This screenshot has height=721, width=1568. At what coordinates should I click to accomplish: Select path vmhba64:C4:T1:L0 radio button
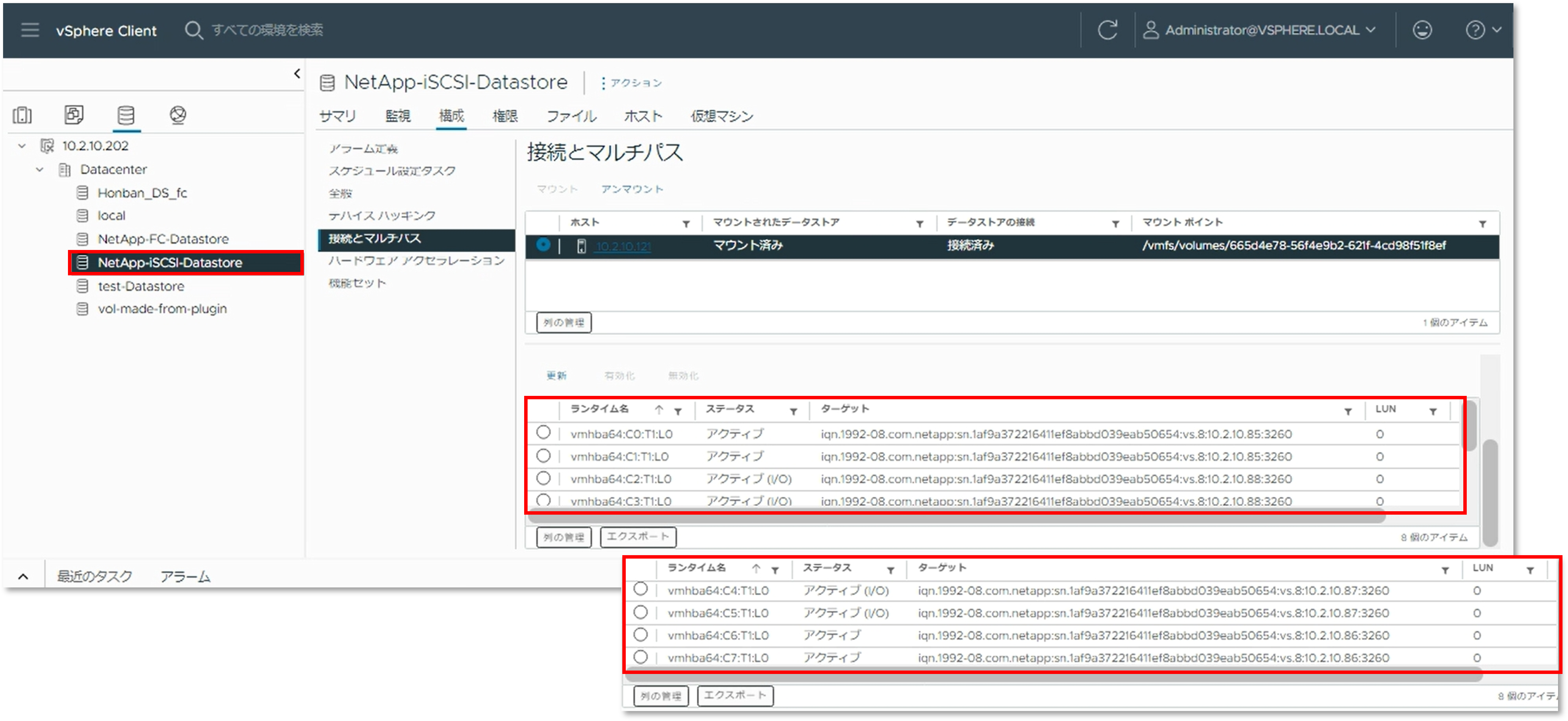[x=641, y=590]
